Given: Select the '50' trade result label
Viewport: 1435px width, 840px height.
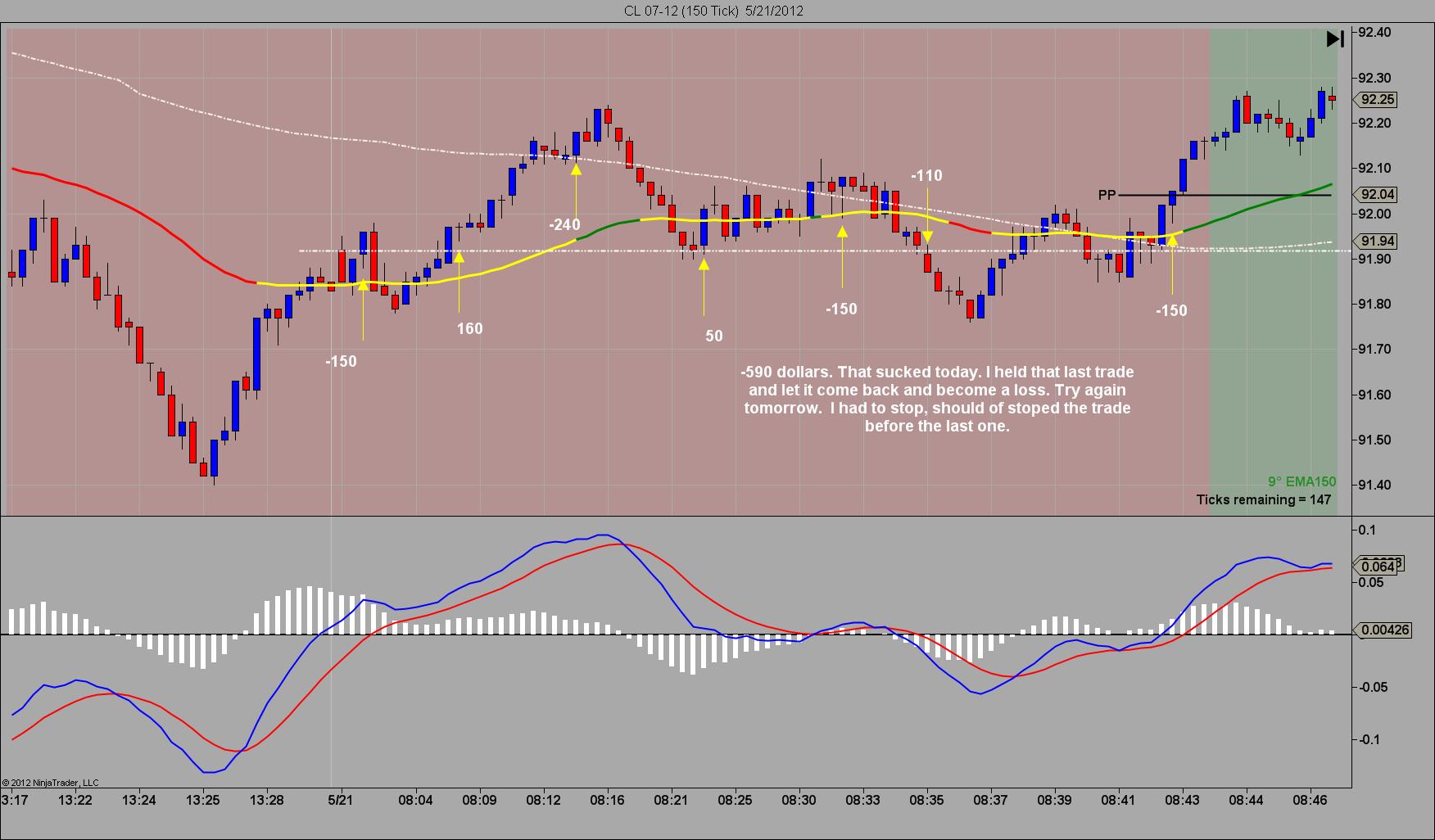Looking at the screenshot, I should point(714,336).
